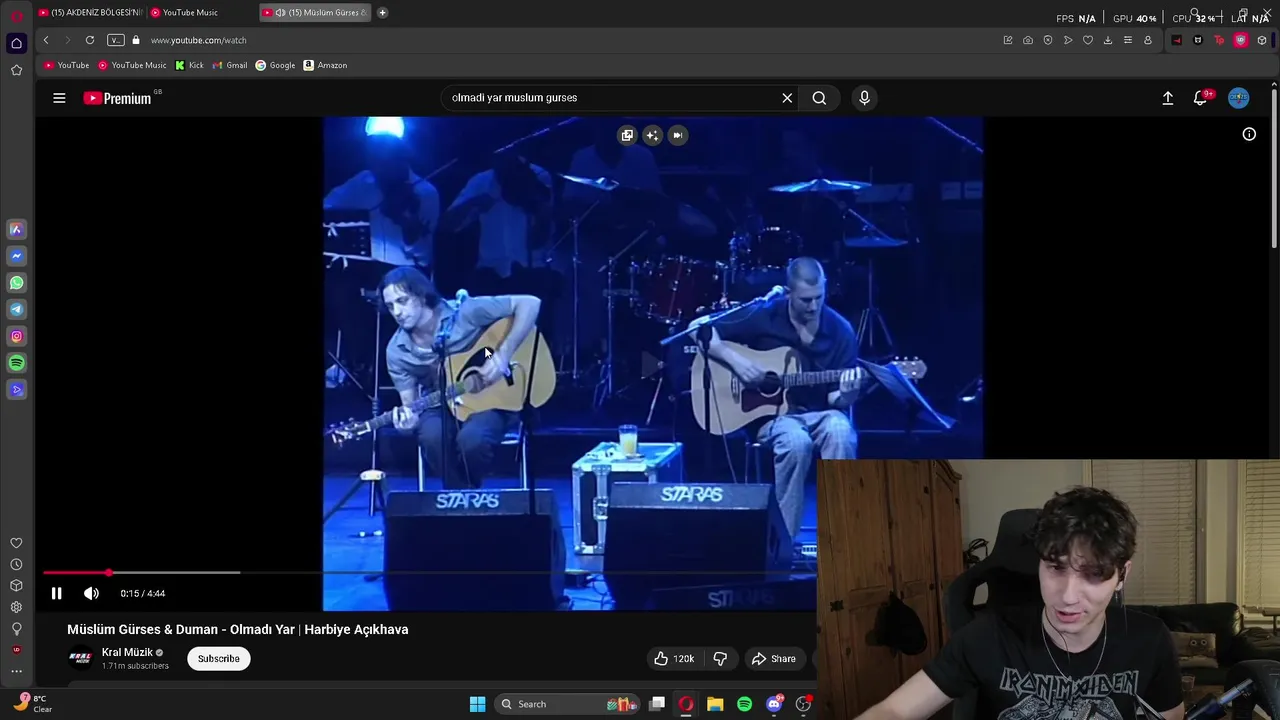The height and width of the screenshot is (720, 1280).
Task: Open Spotify from Windows taskbar
Action: (x=745, y=704)
